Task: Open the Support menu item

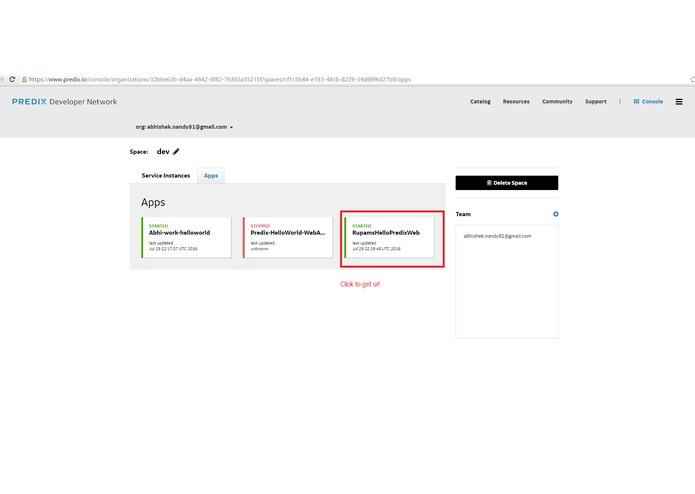Action: click(596, 101)
